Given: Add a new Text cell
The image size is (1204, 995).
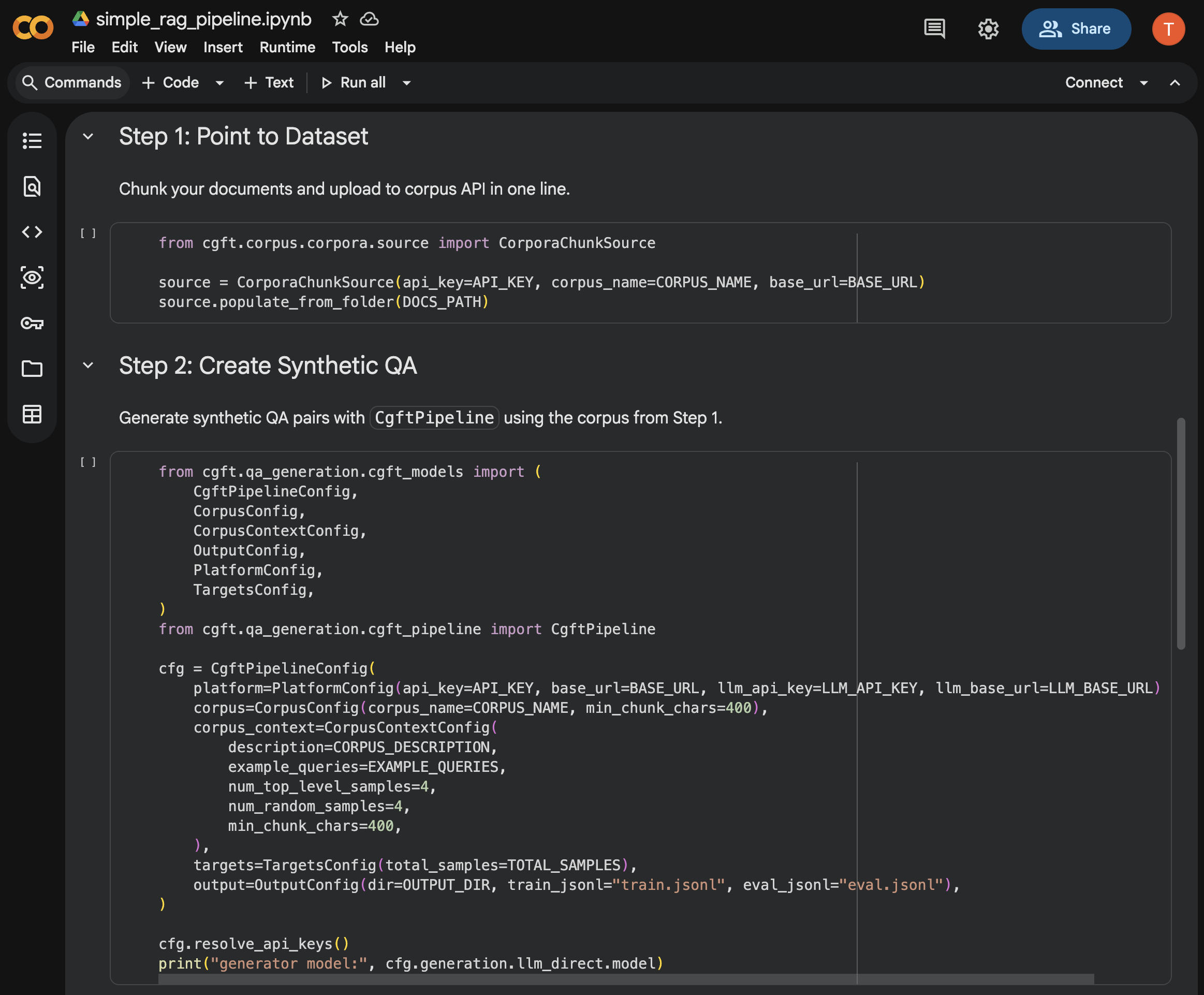Looking at the screenshot, I should coord(268,82).
